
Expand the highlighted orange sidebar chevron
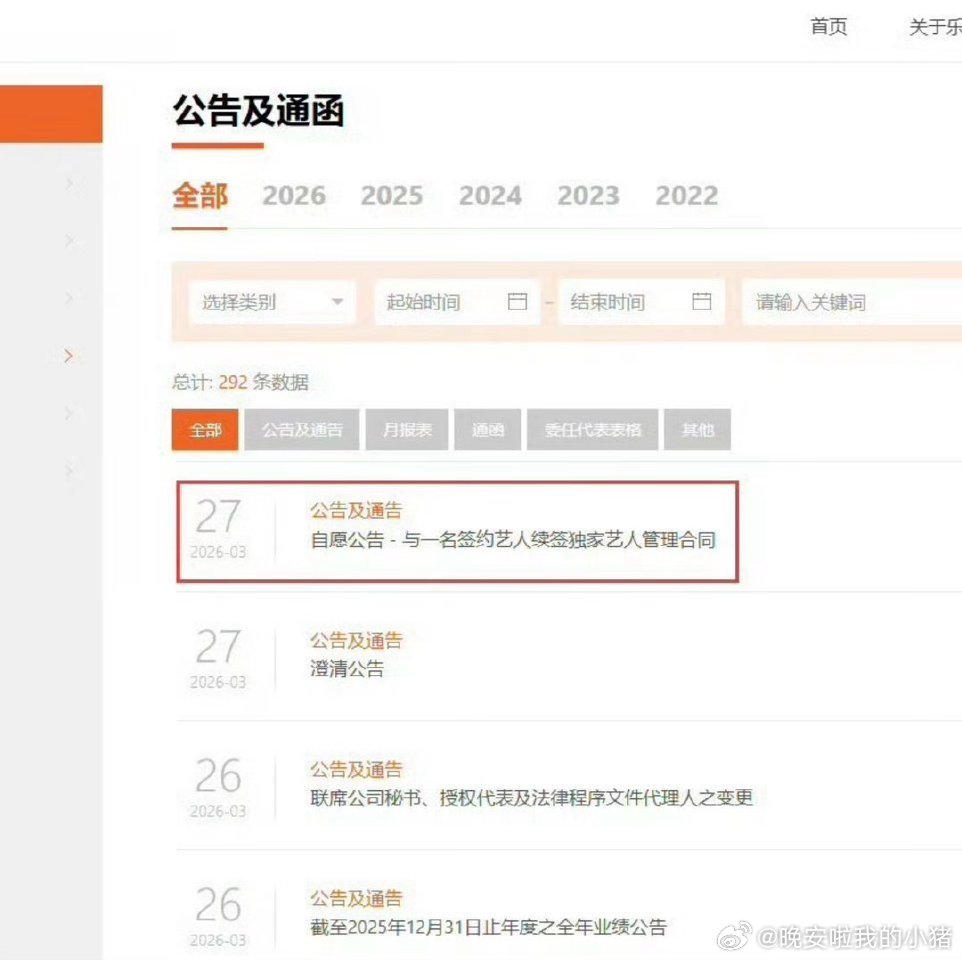(68, 356)
